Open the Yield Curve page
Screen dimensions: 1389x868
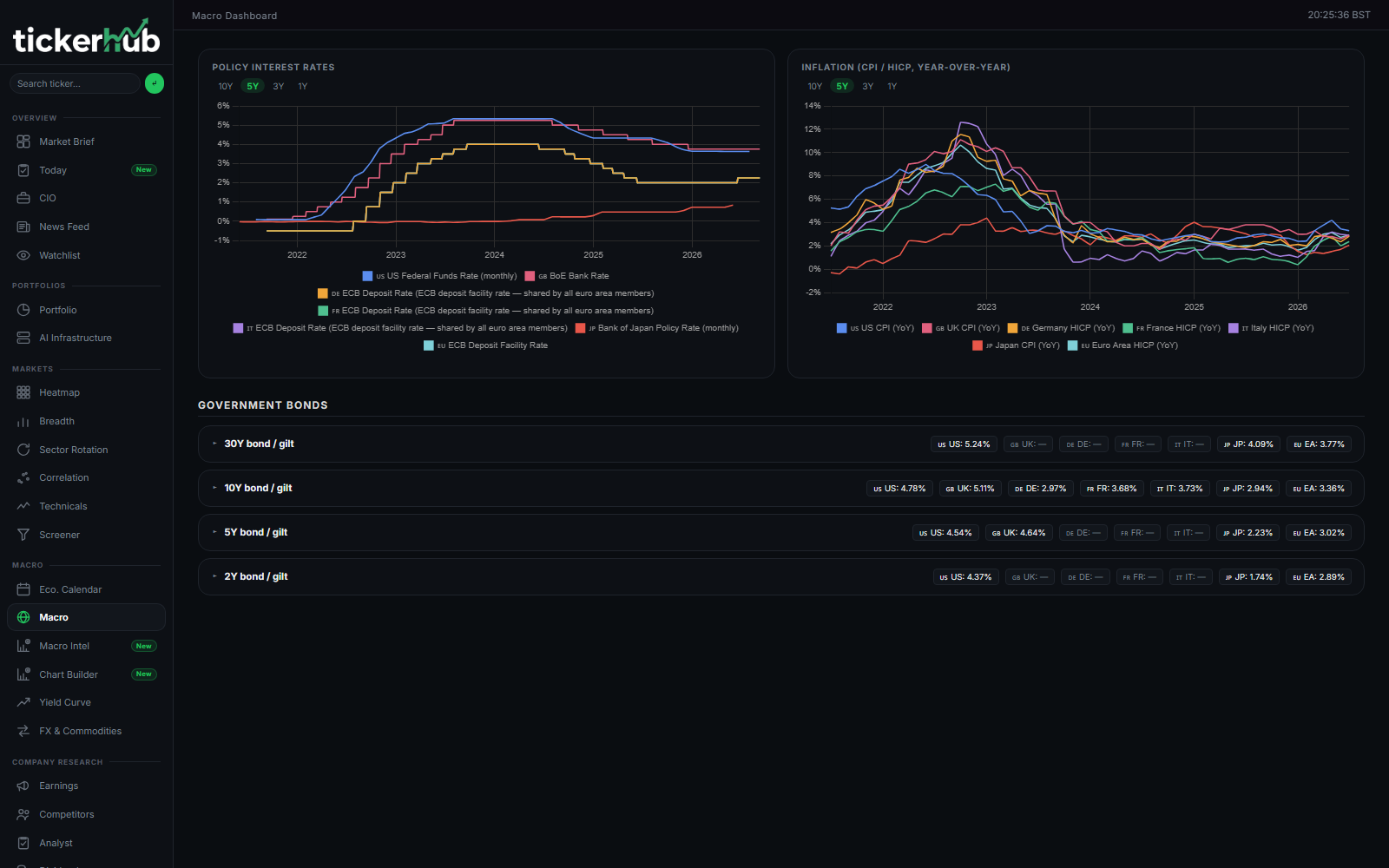click(x=86, y=702)
